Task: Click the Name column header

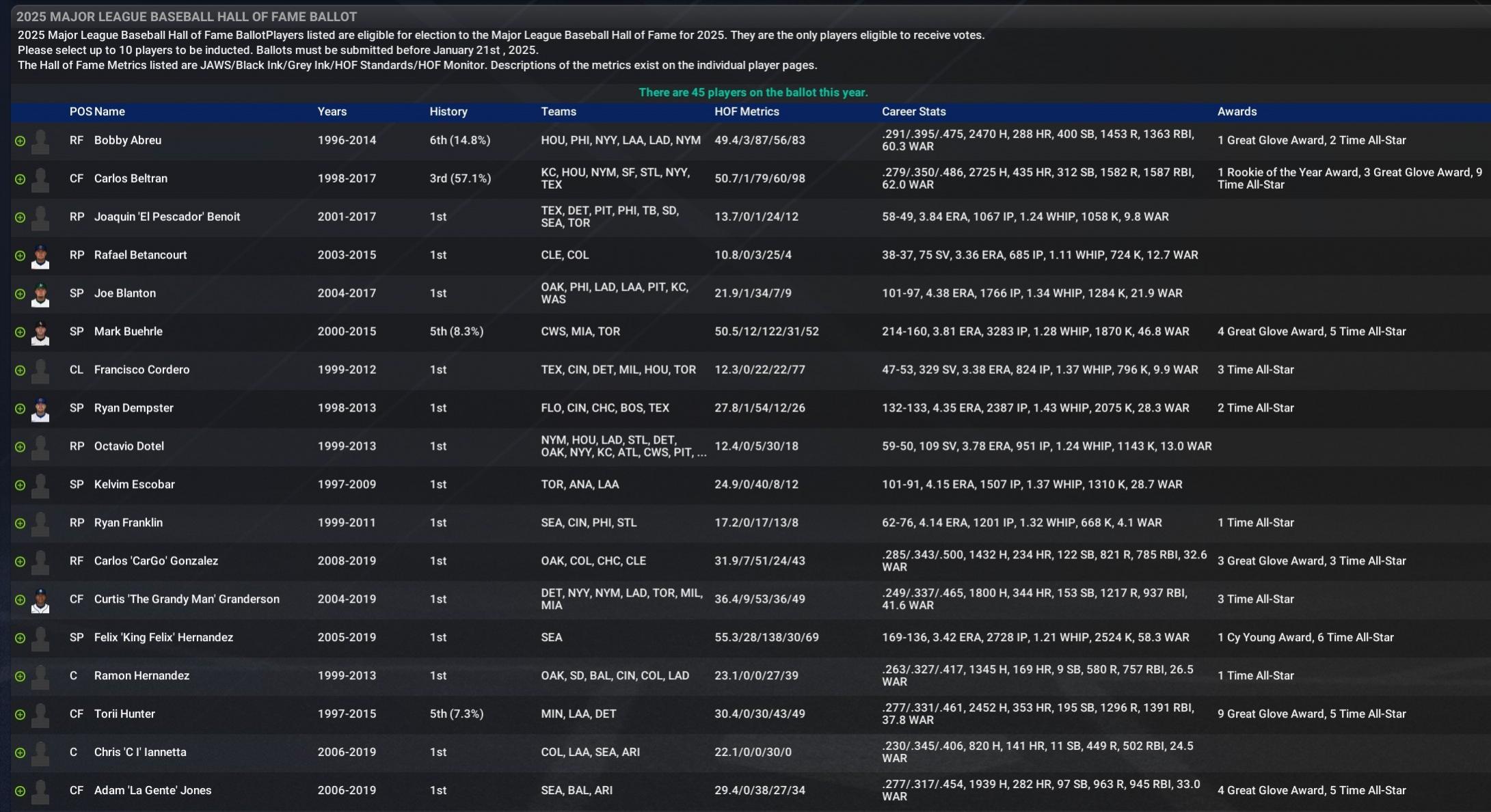Action: (x=109, y=111)
